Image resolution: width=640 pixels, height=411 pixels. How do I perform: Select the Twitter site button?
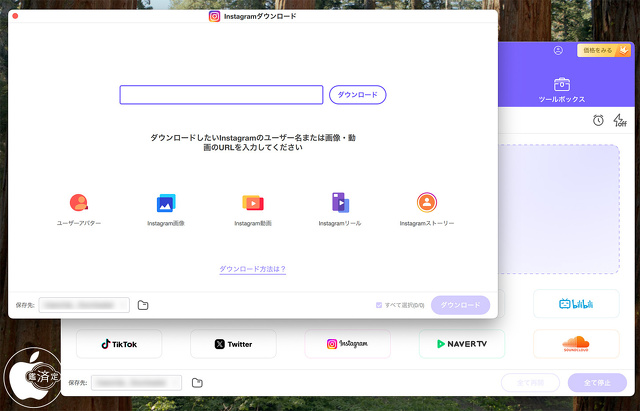click(x=233, y=344)
